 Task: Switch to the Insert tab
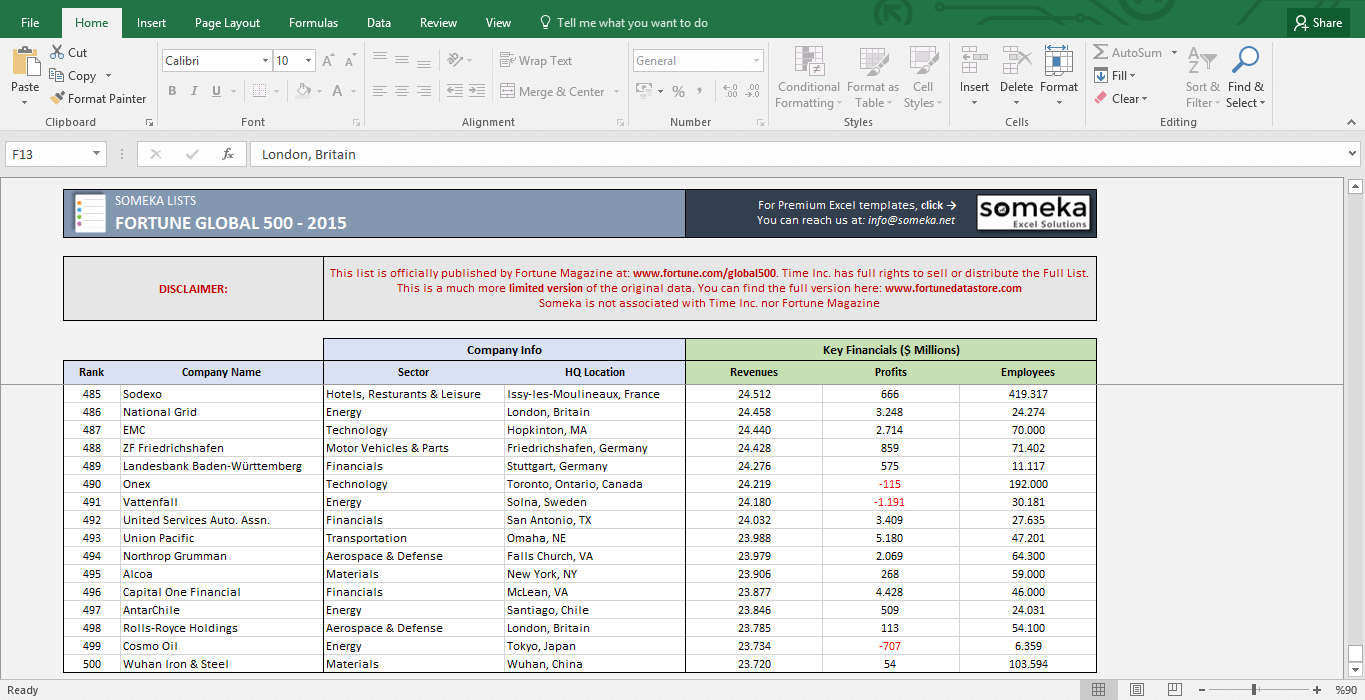point(152,22)
